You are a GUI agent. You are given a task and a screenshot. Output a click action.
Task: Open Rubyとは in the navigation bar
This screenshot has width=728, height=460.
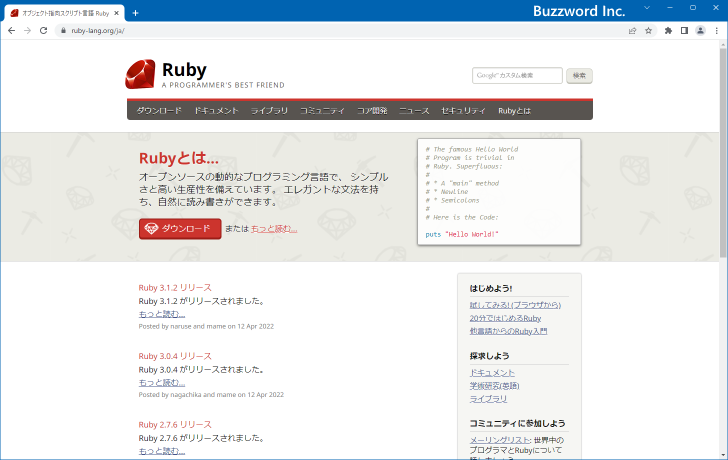tap(514, 110)
